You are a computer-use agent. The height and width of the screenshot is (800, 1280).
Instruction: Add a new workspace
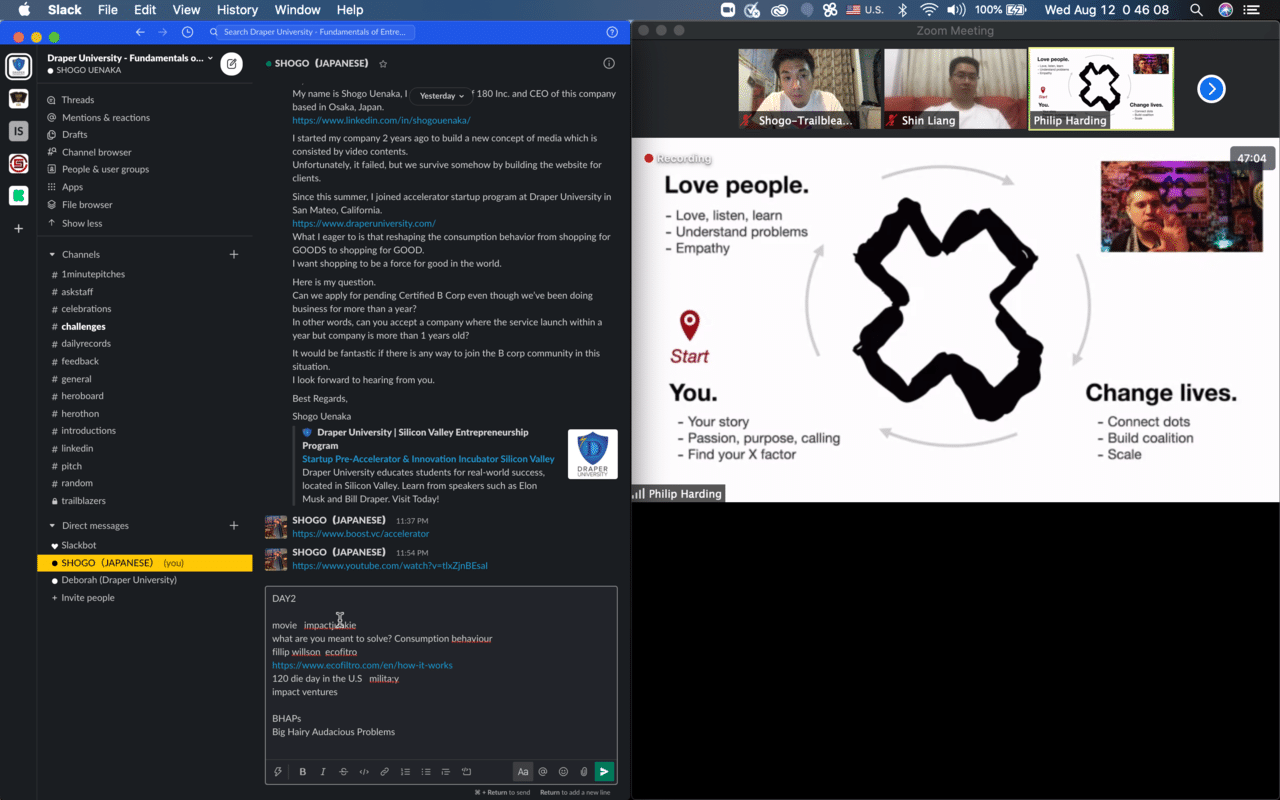pos(18,228)
